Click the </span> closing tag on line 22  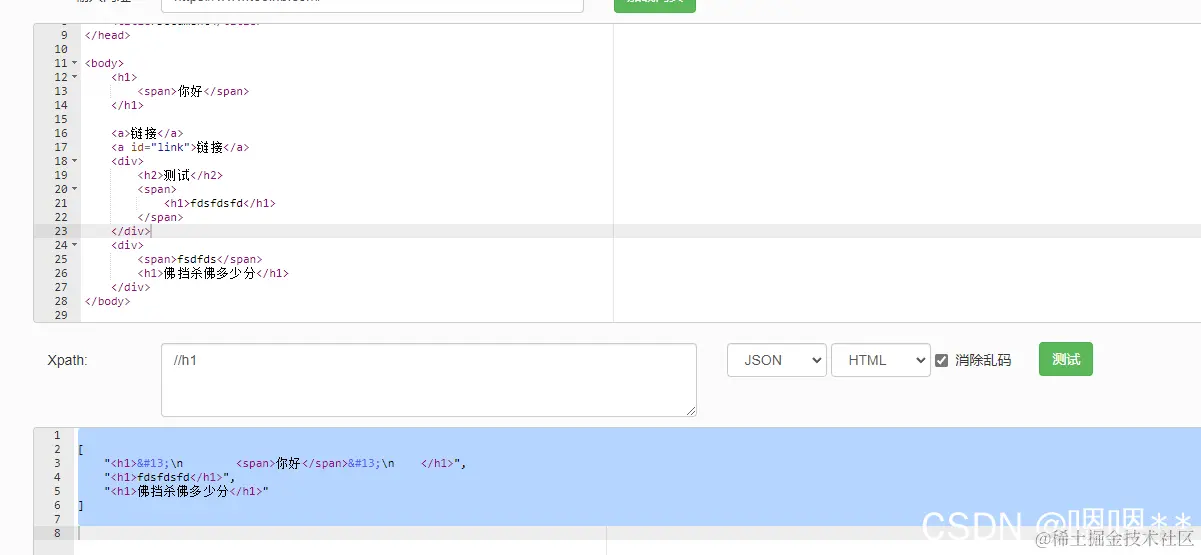coord(161,217)
